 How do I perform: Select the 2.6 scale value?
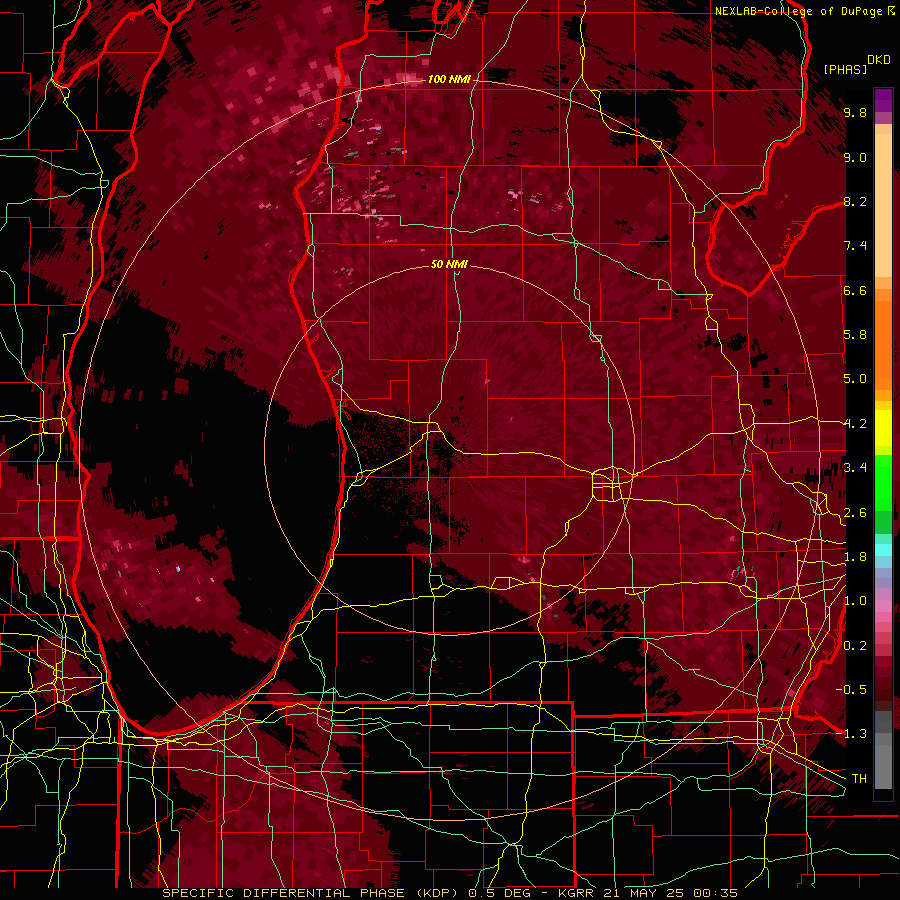855,513
